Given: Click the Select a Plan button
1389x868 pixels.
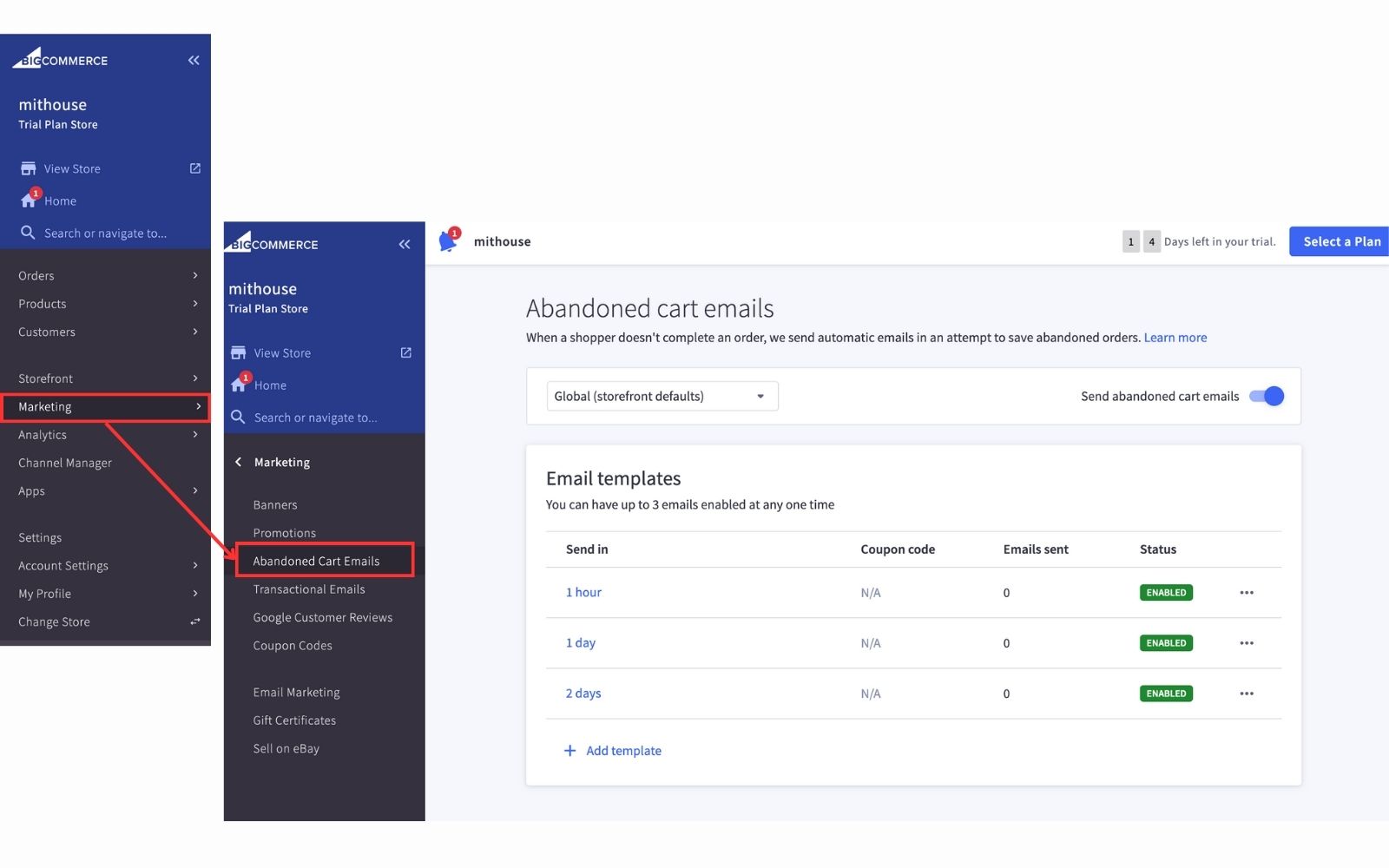Looking at the screenshot, I should point(1340,241).
